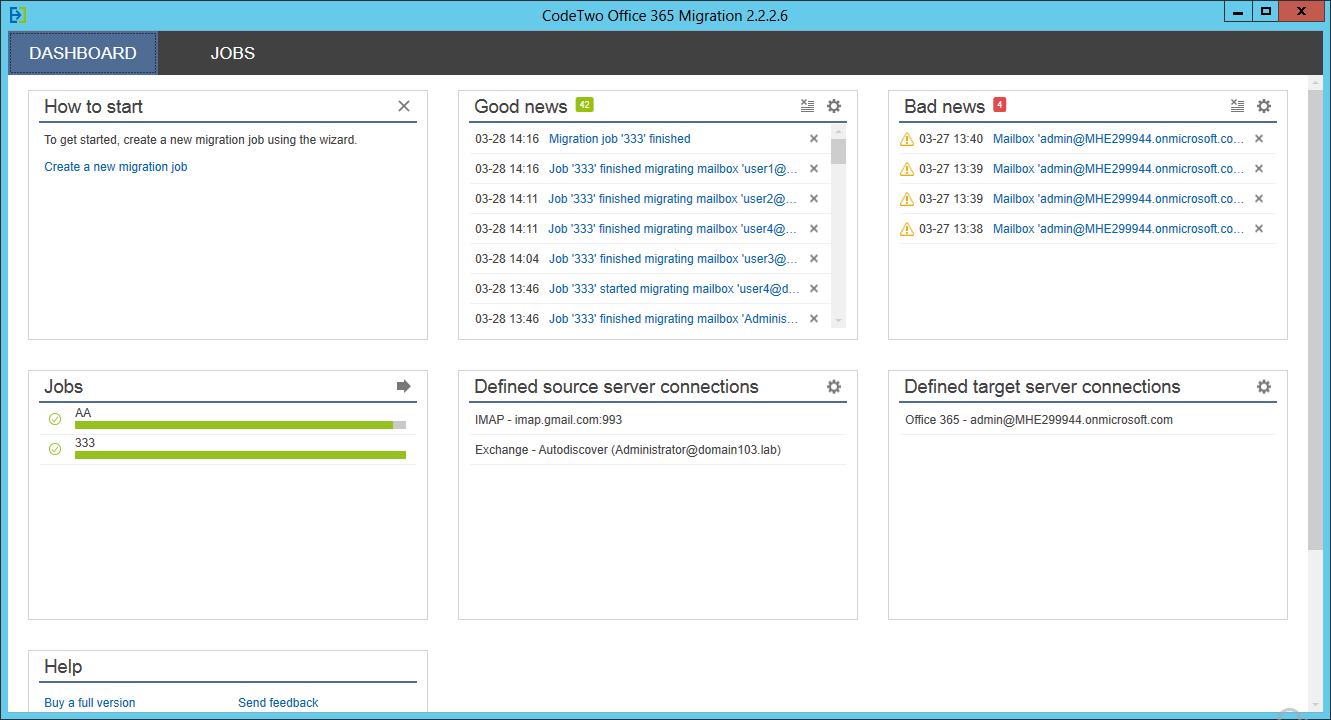Open the first 03-27 13:39 bad news mailbox link

pyautogui.click(x=1119, y=169)
